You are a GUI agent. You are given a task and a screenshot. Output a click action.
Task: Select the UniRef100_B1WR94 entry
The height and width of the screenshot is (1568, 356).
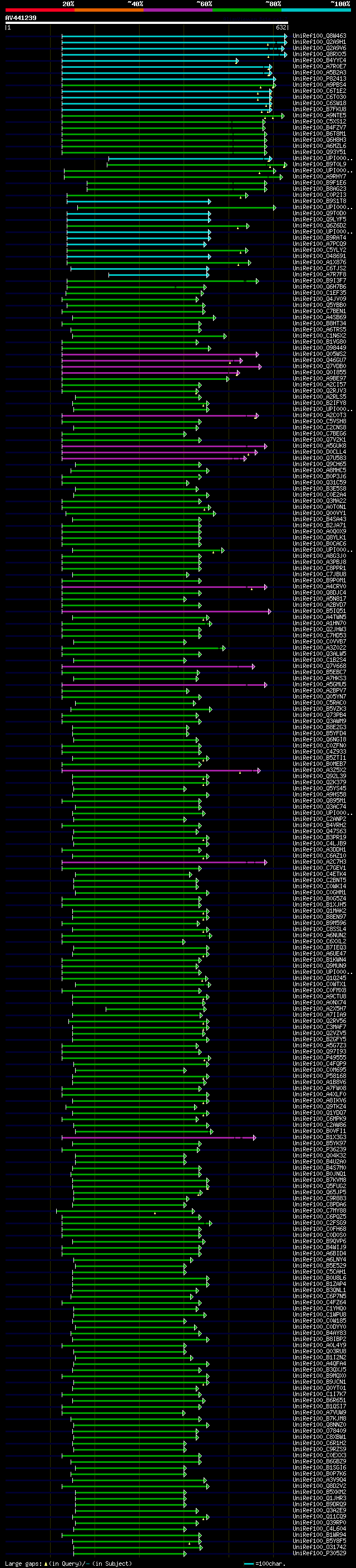coord(319,1535)
